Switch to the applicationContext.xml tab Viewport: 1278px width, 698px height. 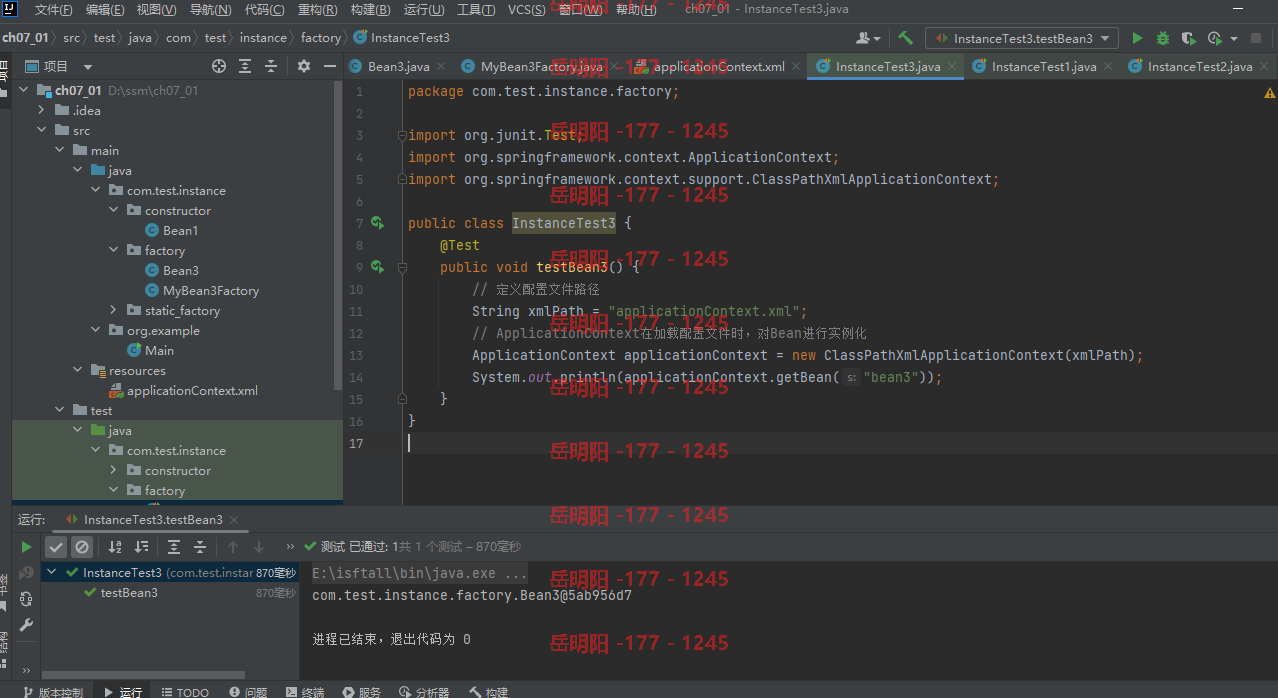(719, 67)
